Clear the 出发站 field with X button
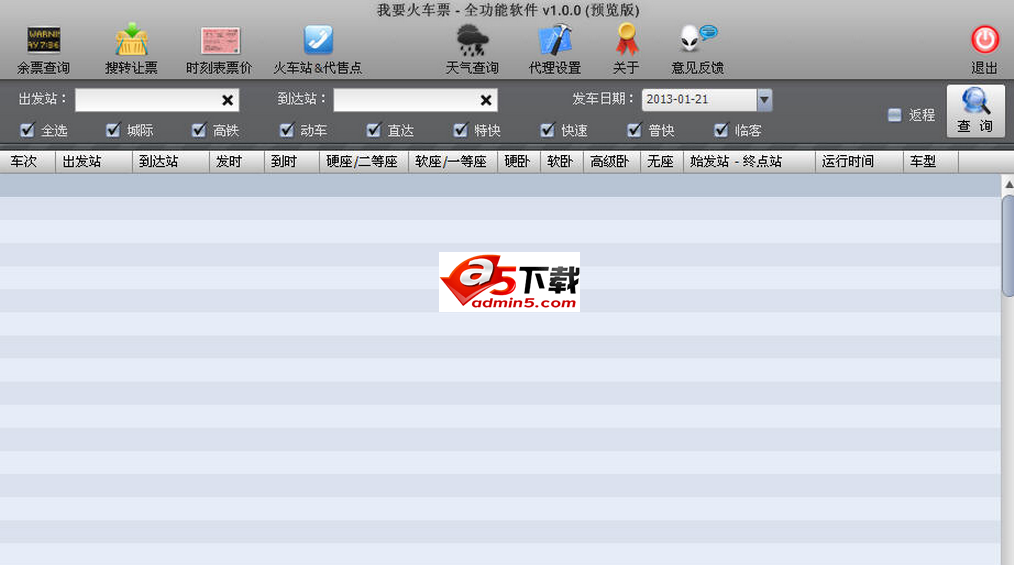This screenshot has width=1019, height=565. pyautogui.click(x=228, y=100)
